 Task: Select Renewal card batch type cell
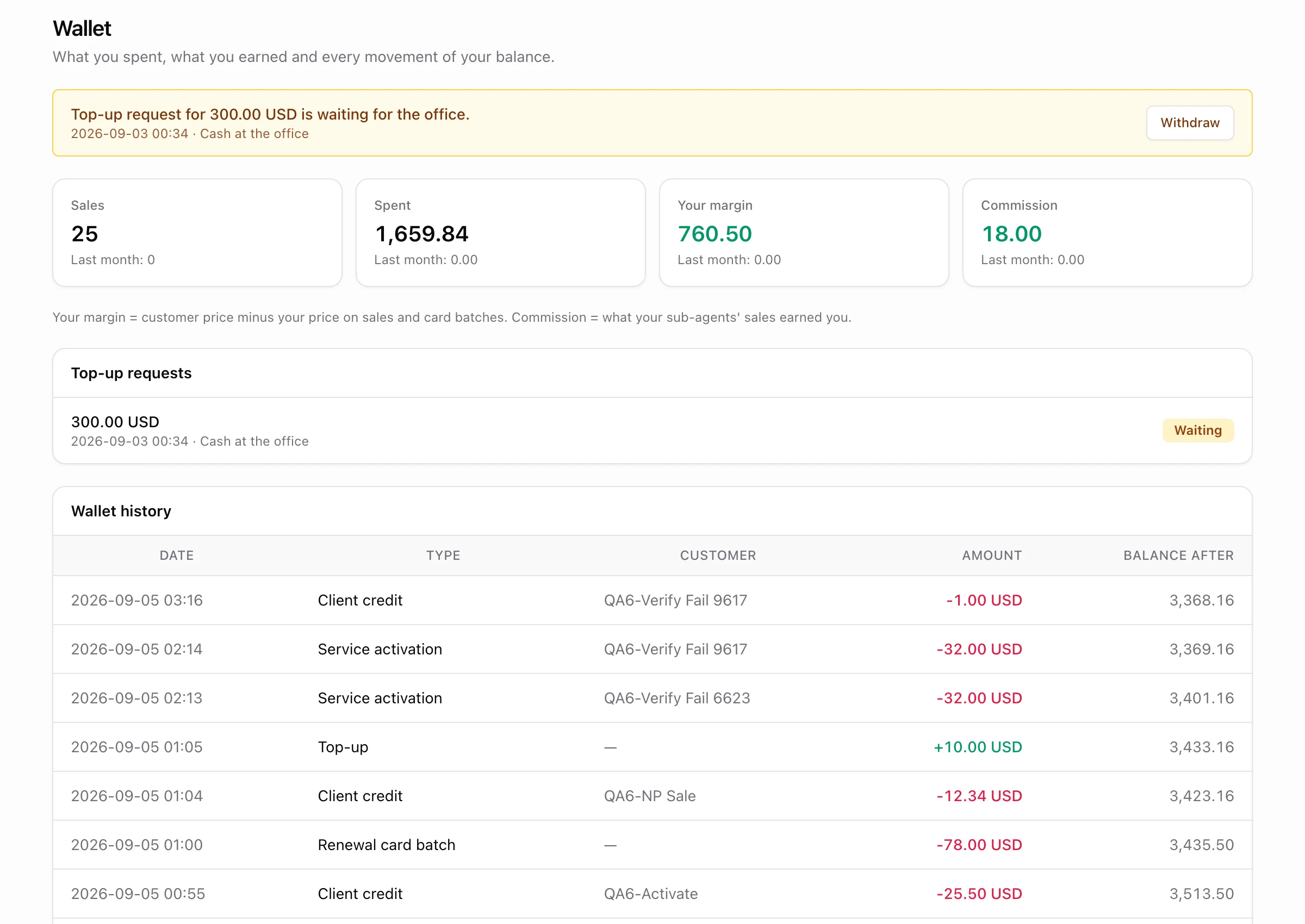pyautogui.click(x=387, y=845)
